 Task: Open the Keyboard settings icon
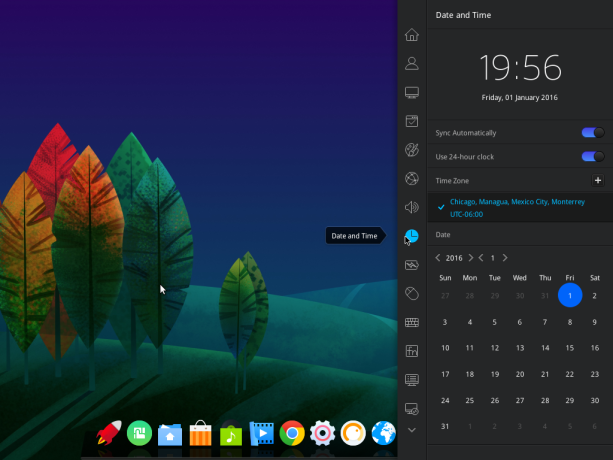tap(412, 322)
